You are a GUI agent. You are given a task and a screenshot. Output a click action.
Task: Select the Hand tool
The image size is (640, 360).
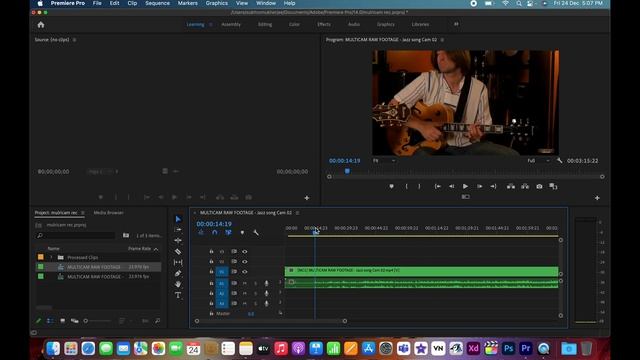point(178,284)
